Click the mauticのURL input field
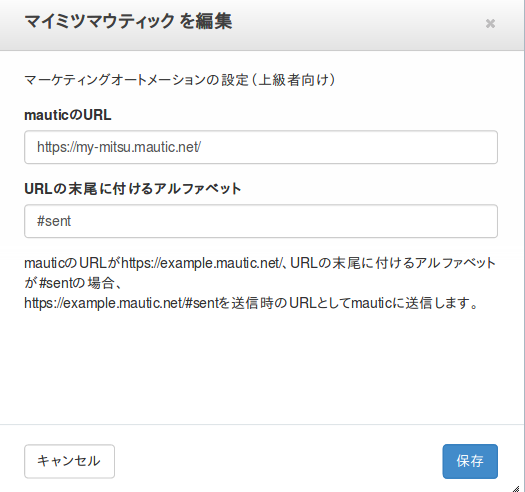 coord(261,147)
